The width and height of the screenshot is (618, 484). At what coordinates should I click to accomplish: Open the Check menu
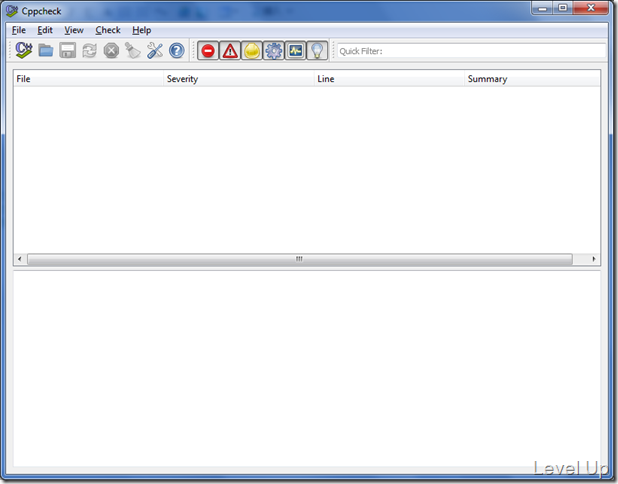pyautogui.click(x=108, y=30)
